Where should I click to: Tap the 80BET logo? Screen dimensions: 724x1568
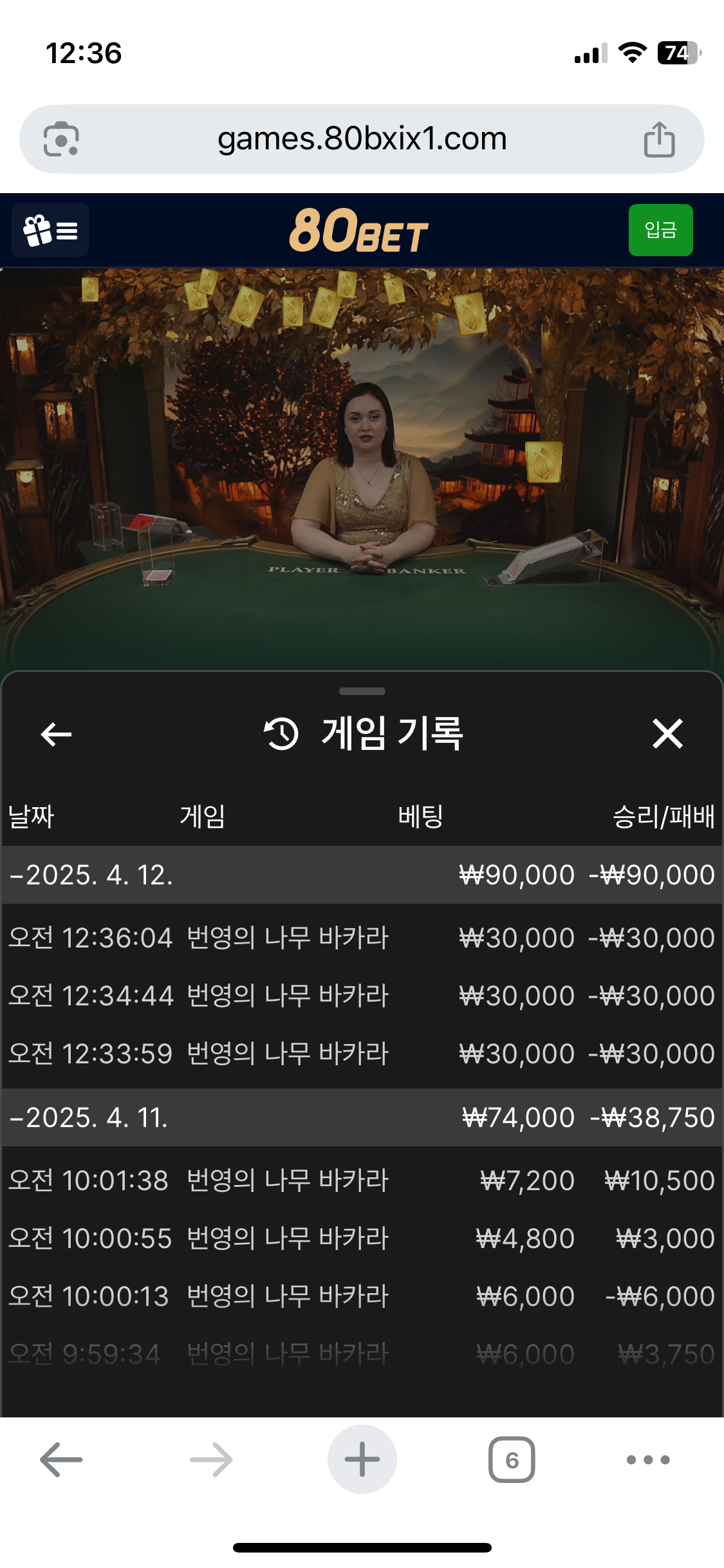pos(358,230)
